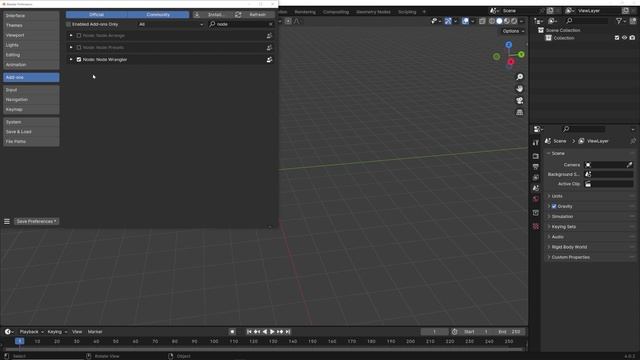The height and width of the screenshot is (360, 640).
Task: Toggle Enabled Add-ons Only checkbox
Action: click(x=69, y=24)
